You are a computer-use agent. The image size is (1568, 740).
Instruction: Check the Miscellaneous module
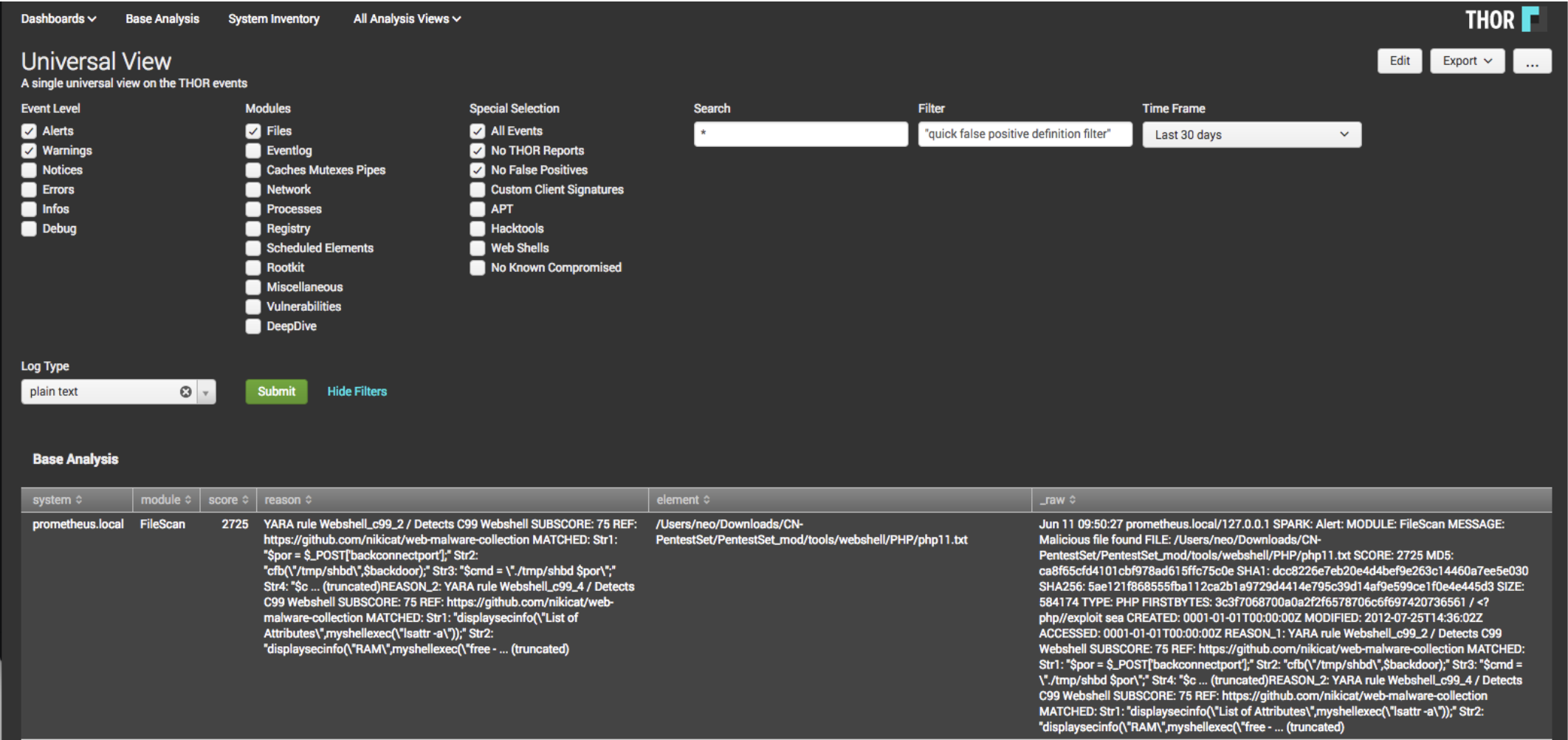pos(253,287)
